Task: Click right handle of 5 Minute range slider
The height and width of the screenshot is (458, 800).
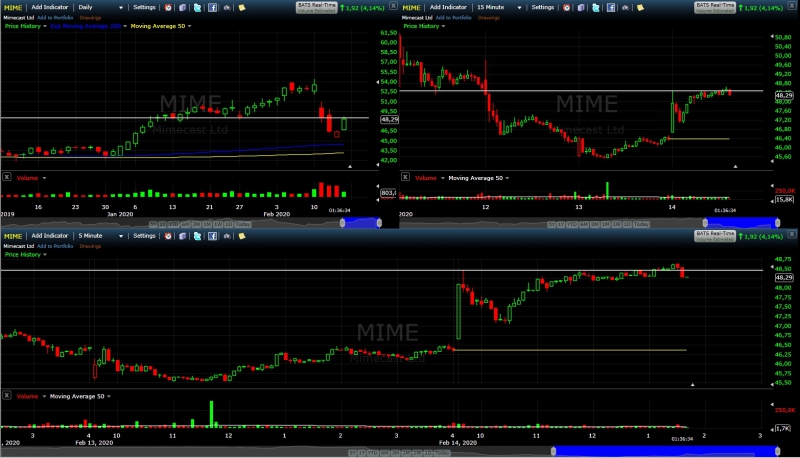Action: coord(778,451)
